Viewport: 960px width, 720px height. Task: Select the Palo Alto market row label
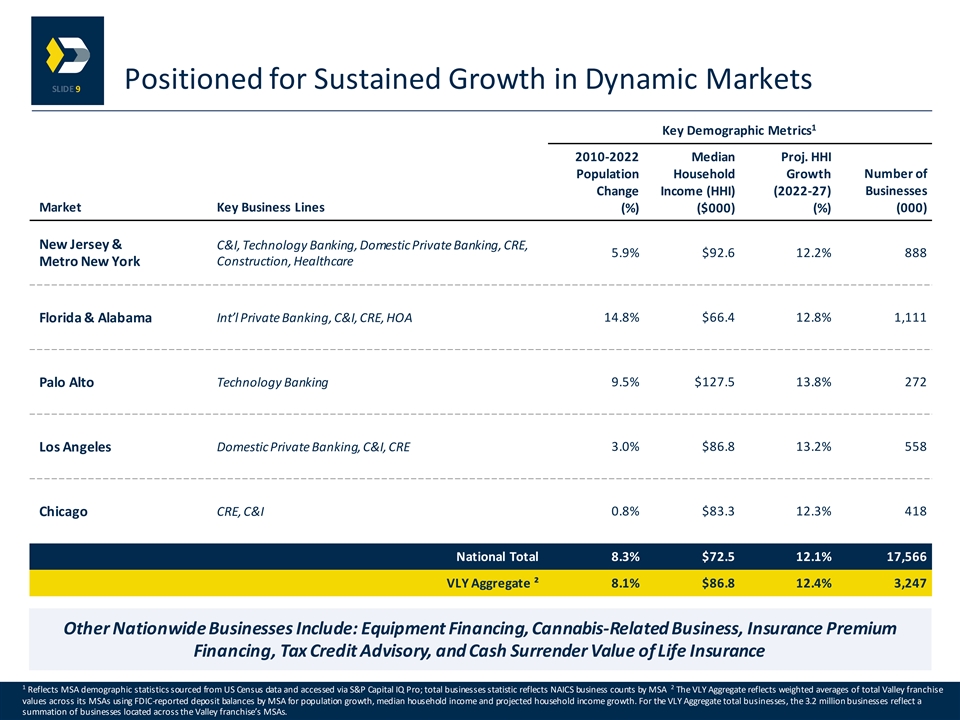(67, 382)
